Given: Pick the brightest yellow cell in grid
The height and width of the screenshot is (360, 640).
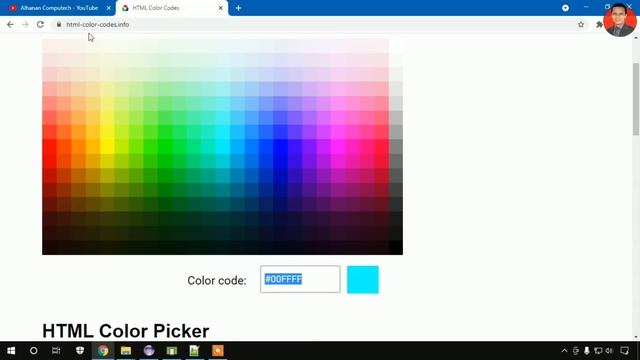Looking at the screenshot, I should [x=107, y=146].
